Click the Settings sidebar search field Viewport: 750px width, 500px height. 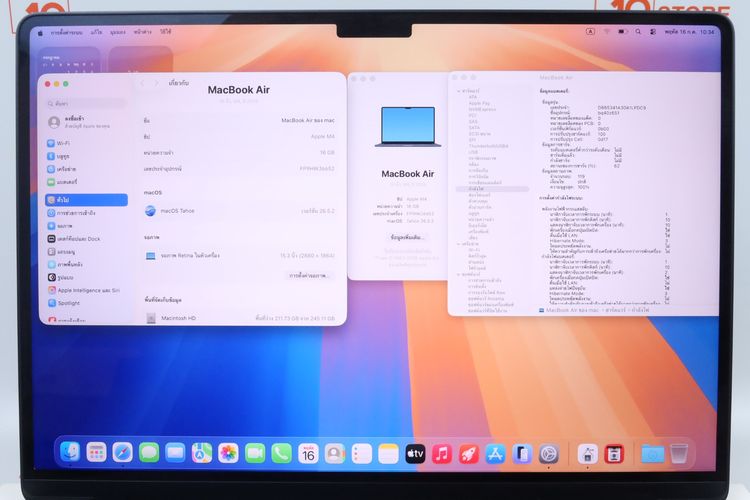click(x=87, y=103)
